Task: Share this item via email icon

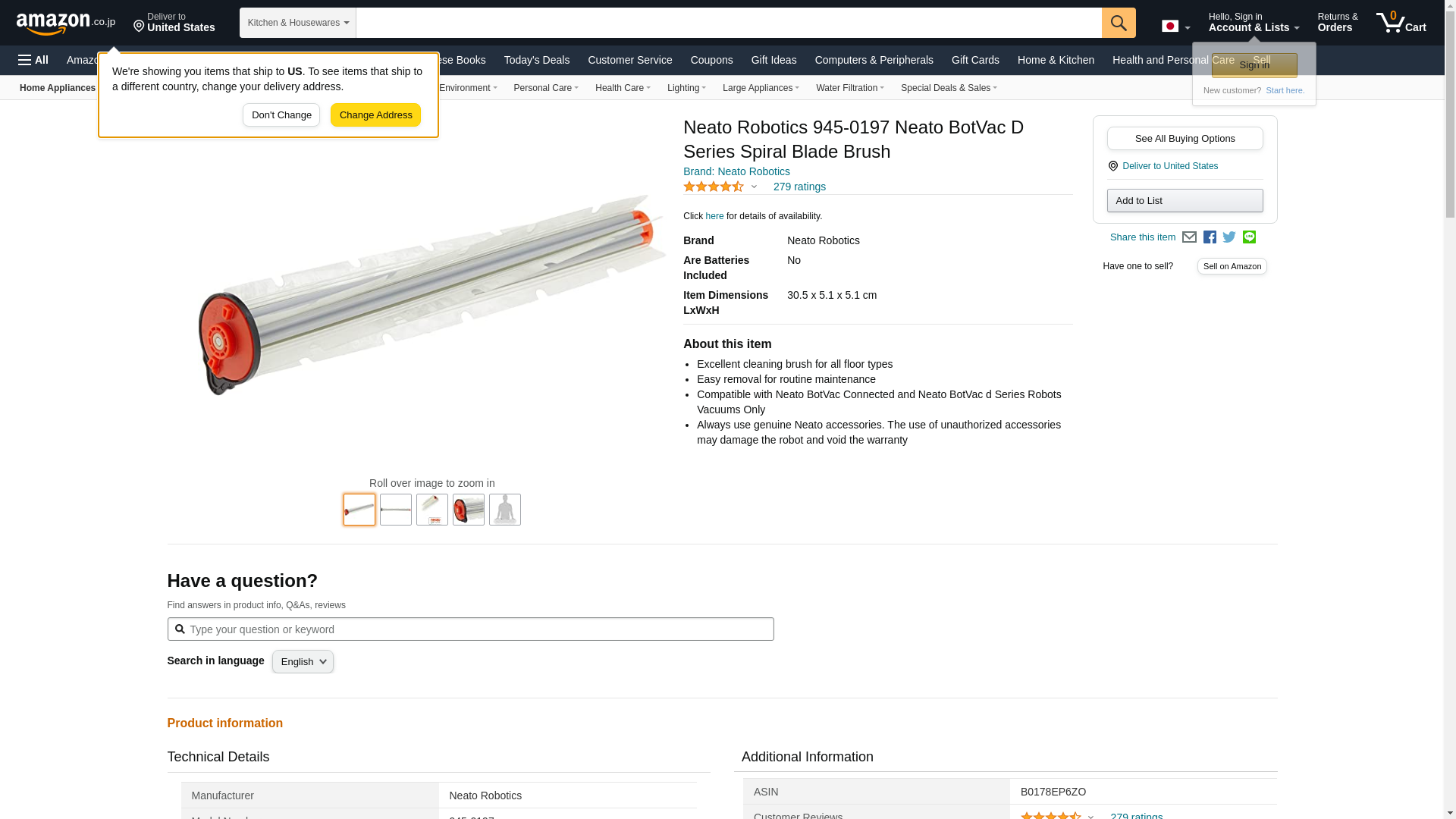Action: point(1189,237)
